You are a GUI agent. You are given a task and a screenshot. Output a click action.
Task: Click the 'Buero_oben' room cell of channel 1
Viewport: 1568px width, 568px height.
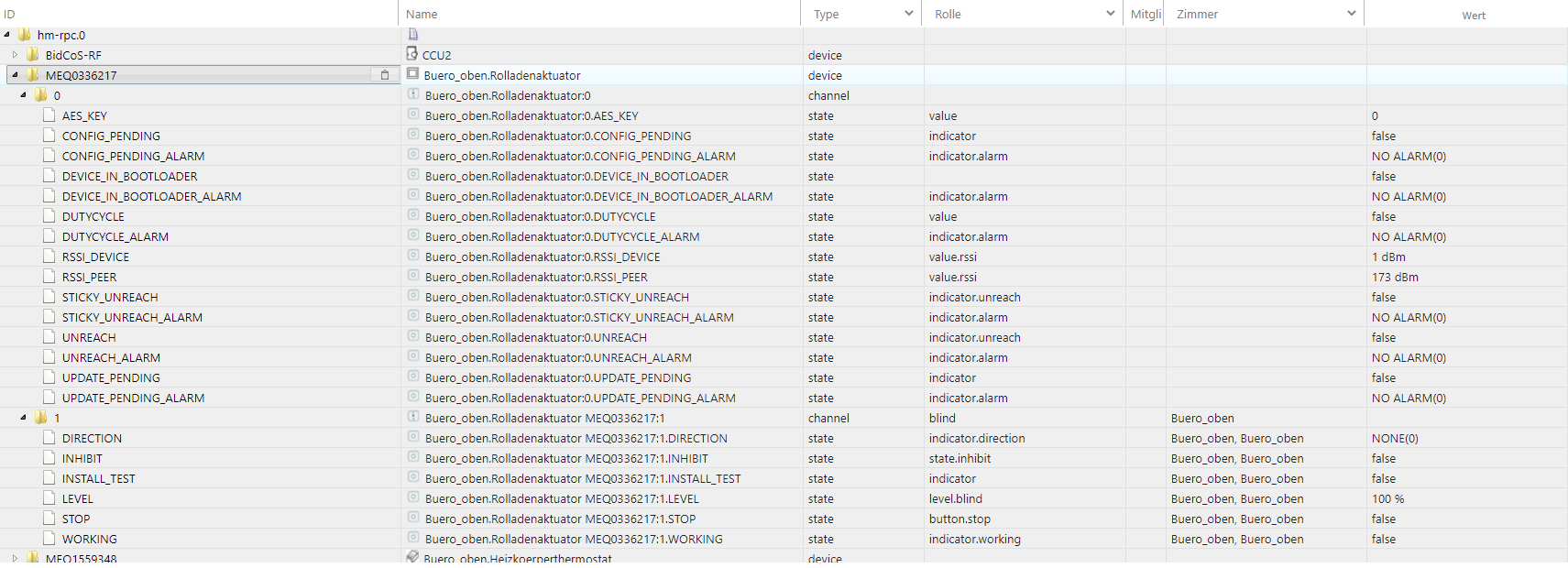coord(1202,418)
